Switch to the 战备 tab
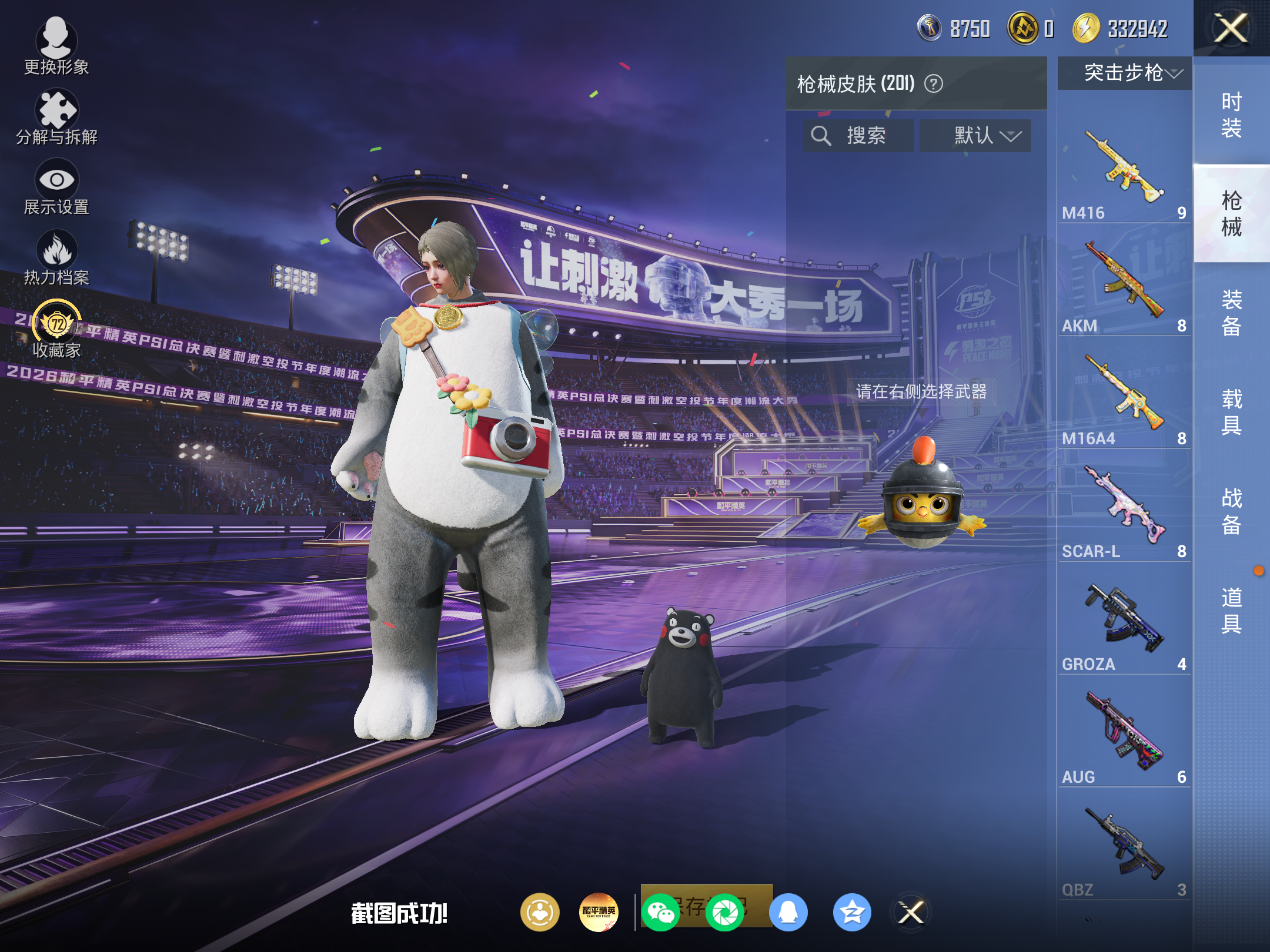This screenshot has height=952, width=1270. coord(1231,511)
